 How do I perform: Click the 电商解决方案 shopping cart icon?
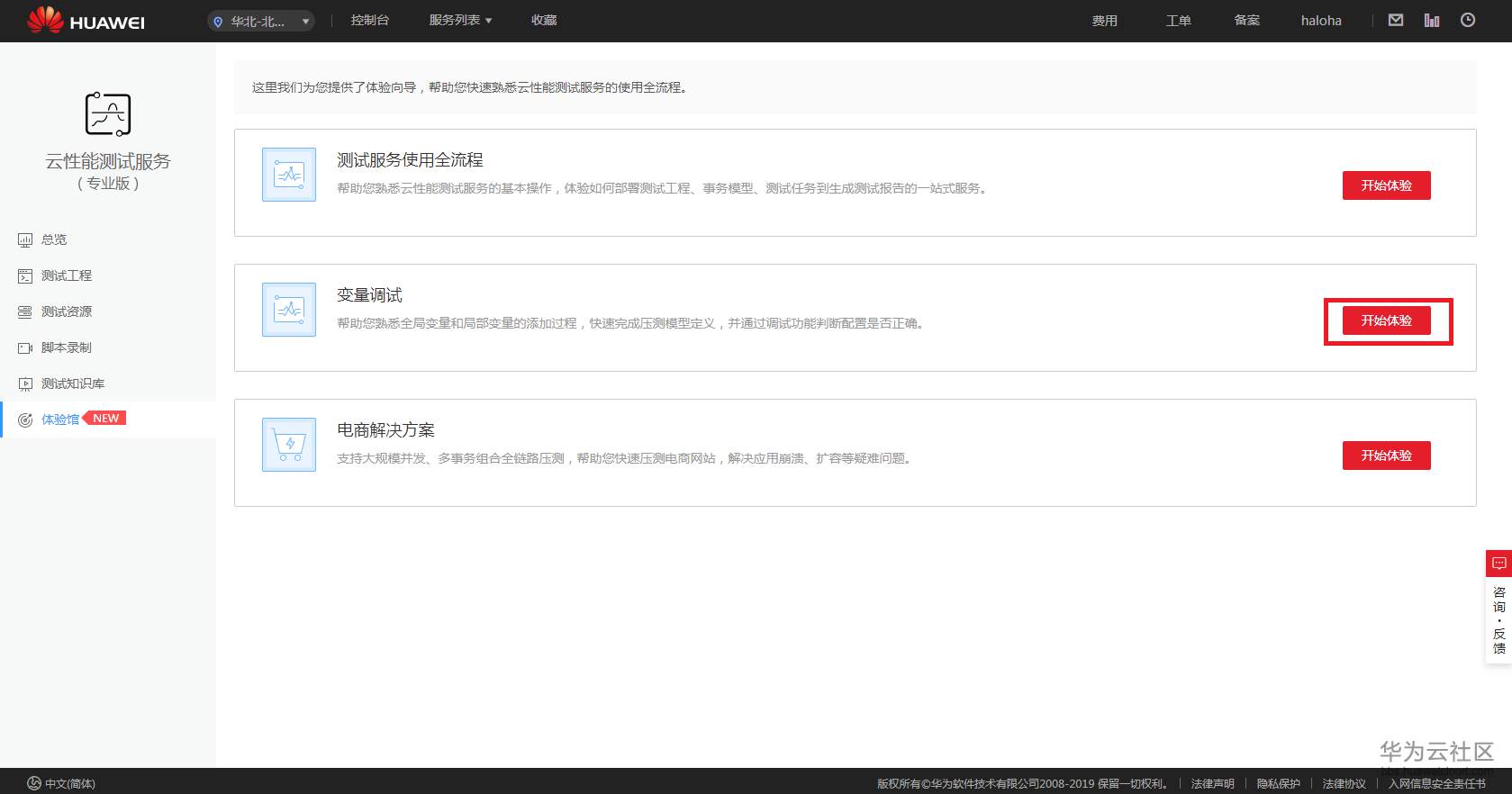289,445
